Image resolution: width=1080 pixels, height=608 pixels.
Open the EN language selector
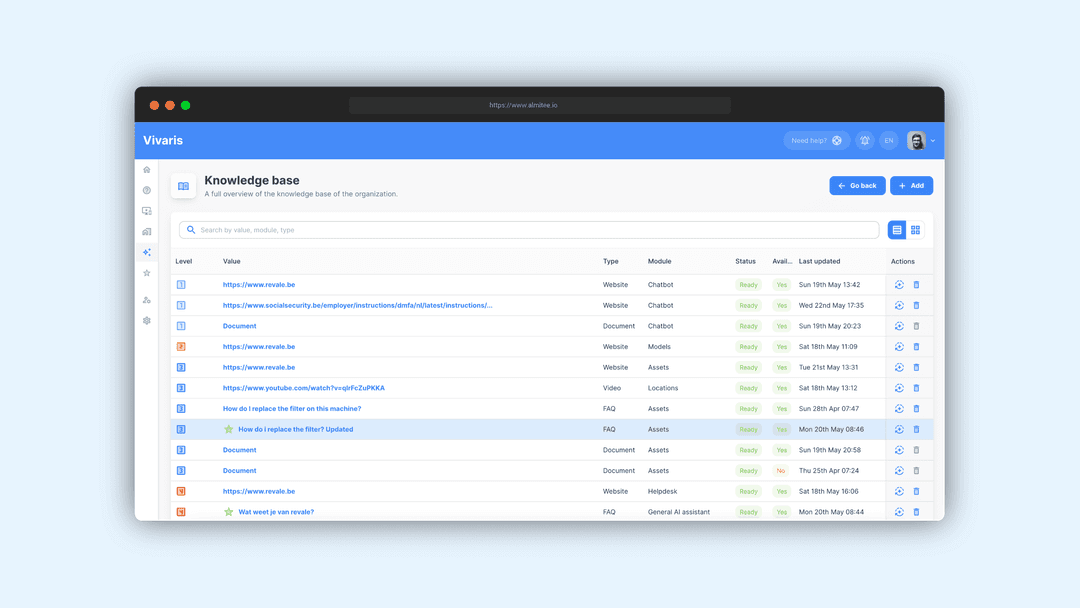tap(888, 140)
